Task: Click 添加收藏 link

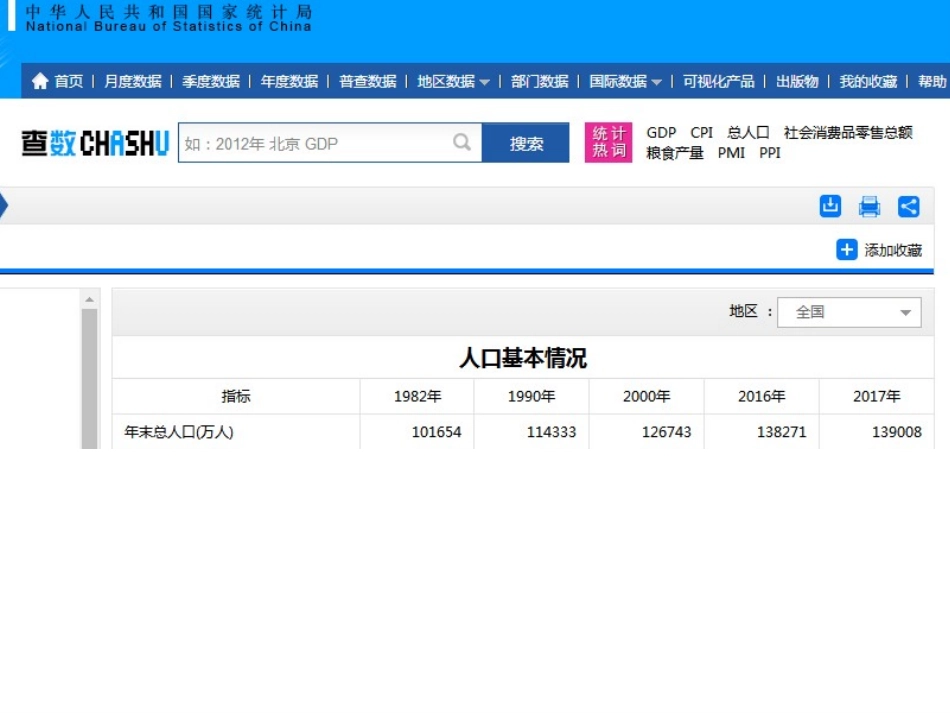Action: tap(893, 250)
